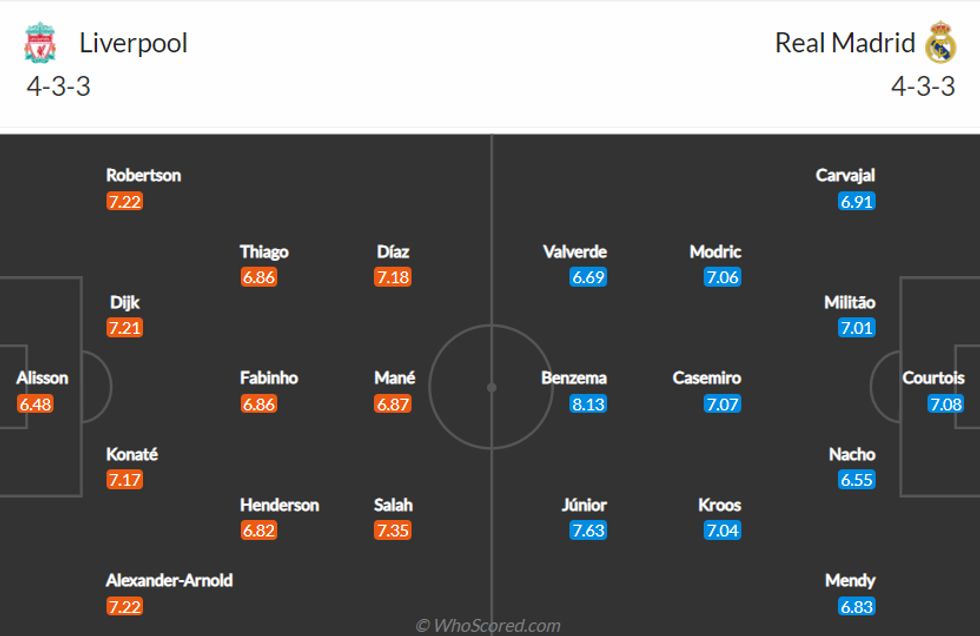The image size is (980, 636).
Task: Open the Real Madrid team name link
Action: click(845, 43)
